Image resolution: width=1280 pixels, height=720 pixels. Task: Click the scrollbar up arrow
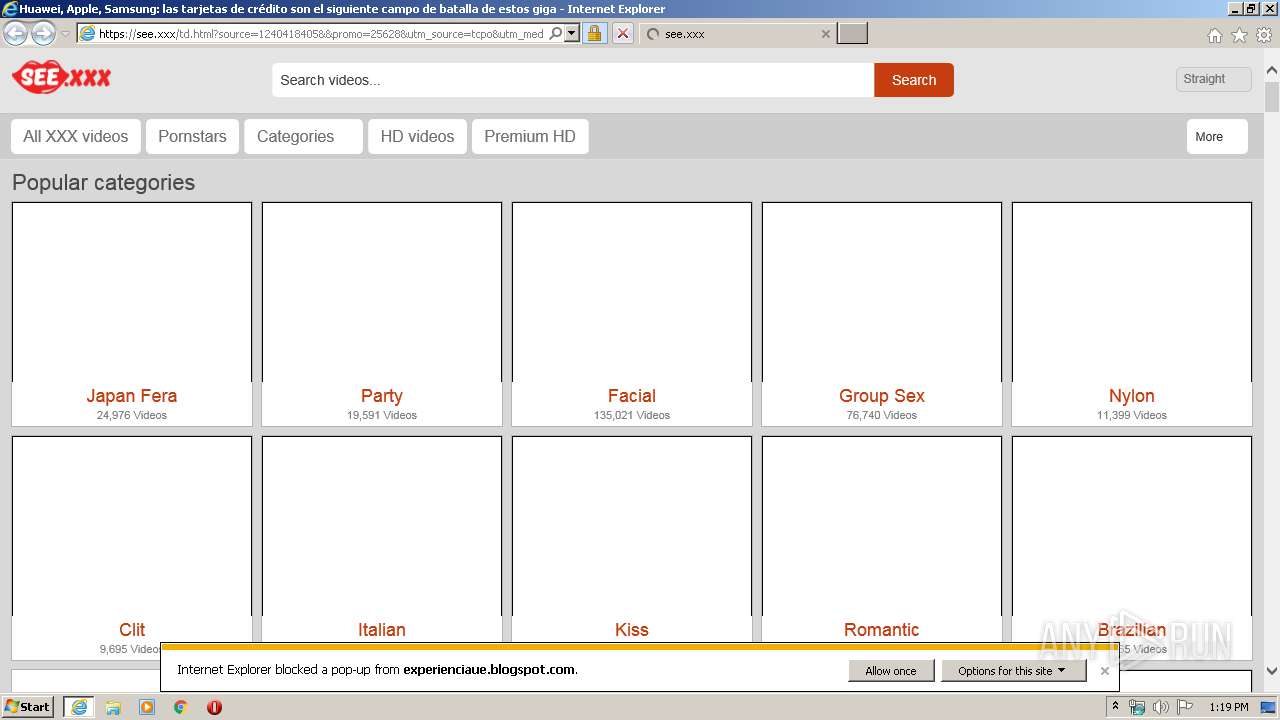[1272, 71]
